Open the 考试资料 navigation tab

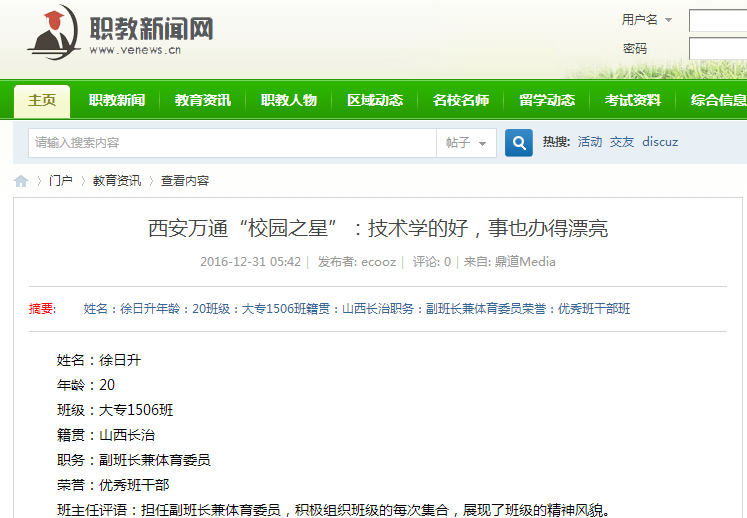[x=633, y=100]
